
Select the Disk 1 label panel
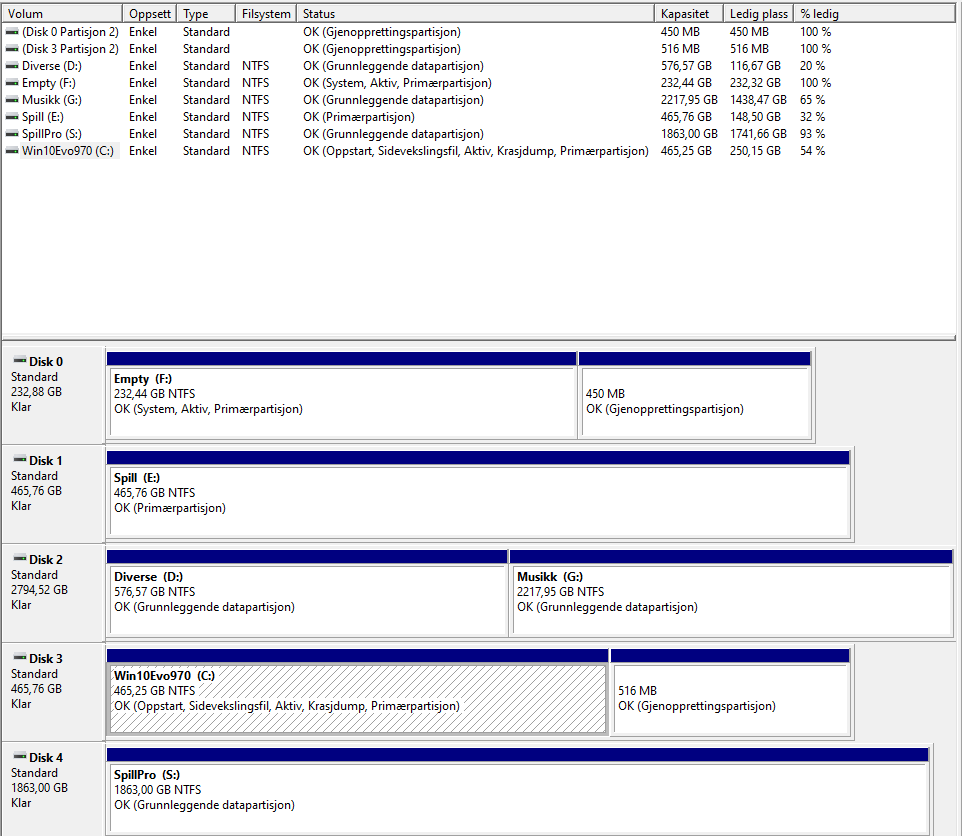[53, 494]
